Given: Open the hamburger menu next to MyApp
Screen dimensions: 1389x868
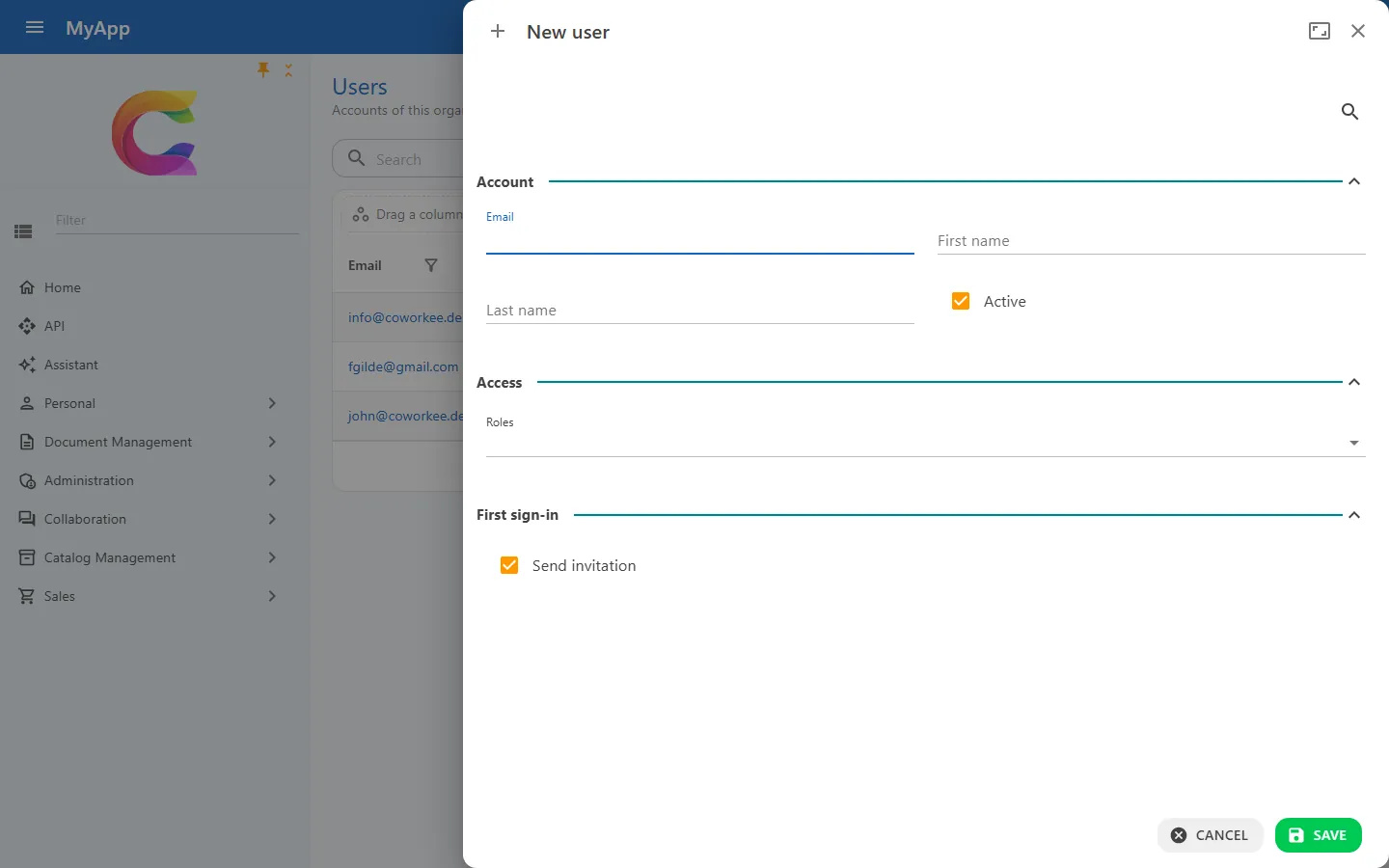Looking at the screenshot, I should tap(35, 27).
